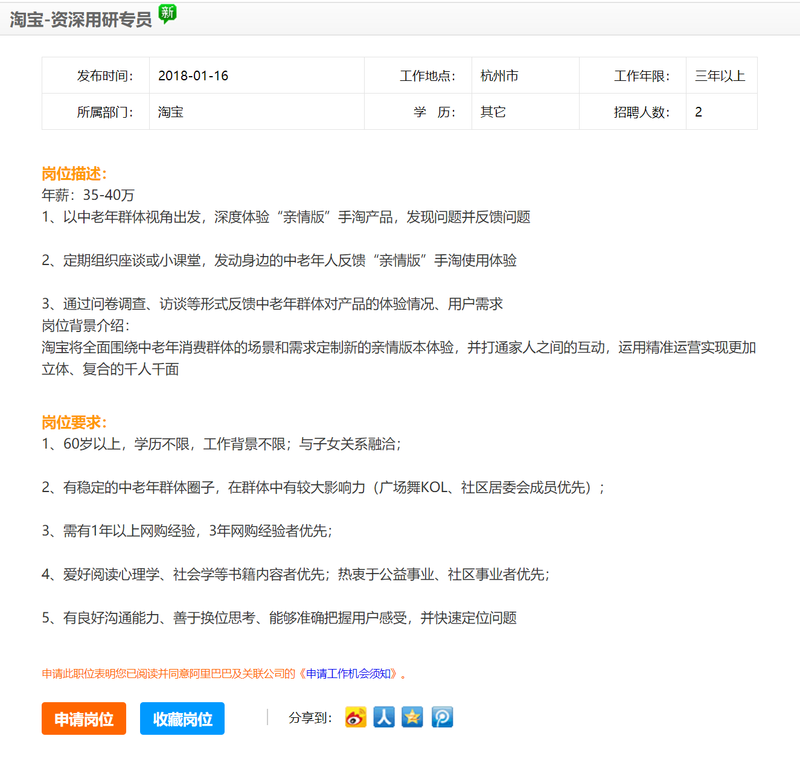Share via the yellow star Qzone icon
The image size is (800, 768).
pos(412,717)
